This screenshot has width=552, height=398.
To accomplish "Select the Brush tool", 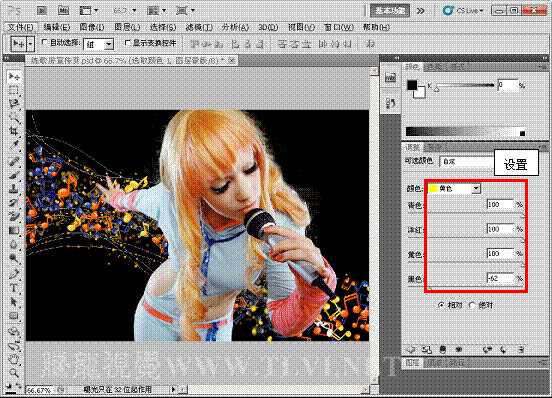I will click(14, 175).
